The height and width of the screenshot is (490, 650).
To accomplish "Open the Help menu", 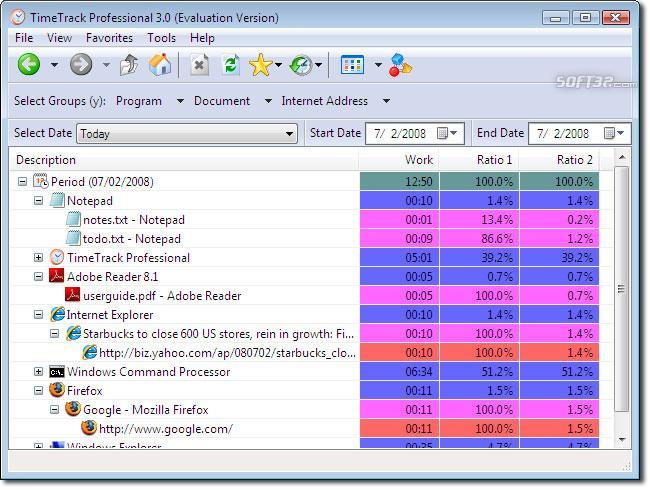I will pos(202,38).
